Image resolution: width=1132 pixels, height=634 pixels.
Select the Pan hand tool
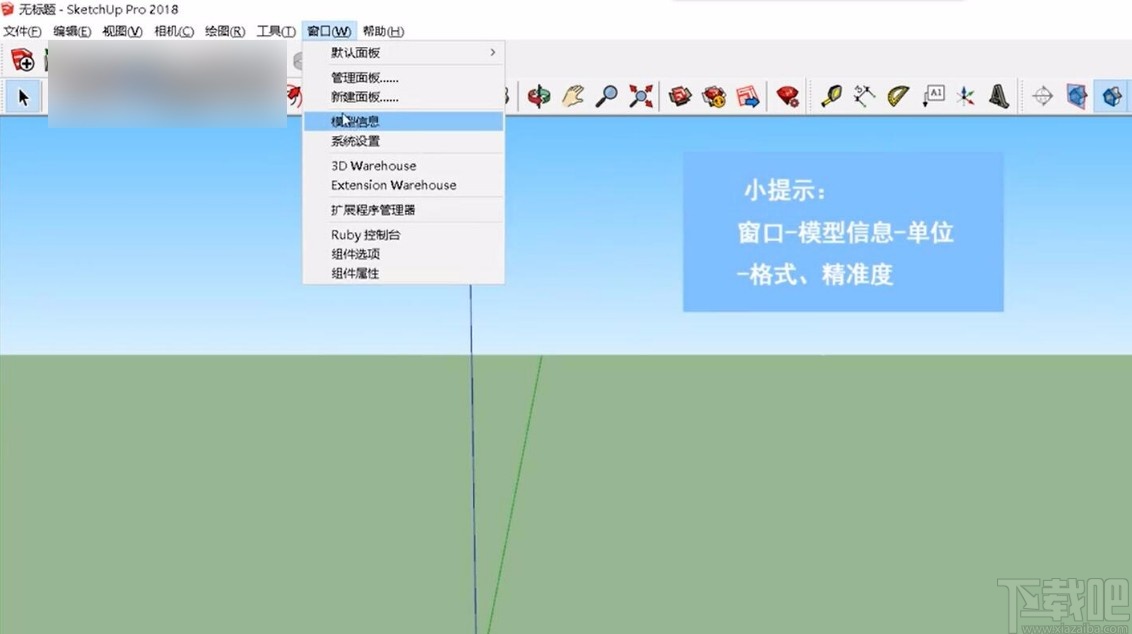tap(572, 96)
